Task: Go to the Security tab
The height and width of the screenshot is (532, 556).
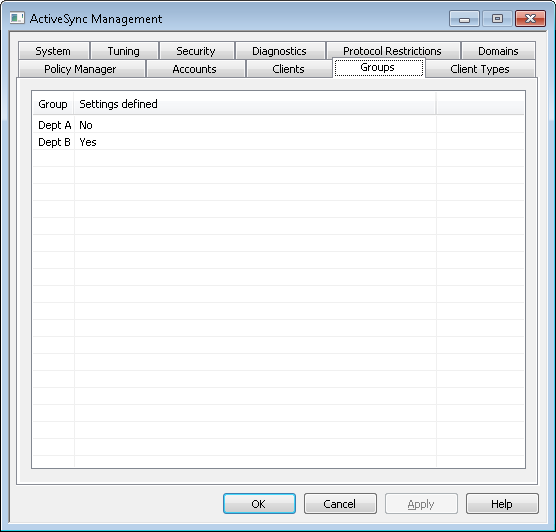Action: click(x=196, y=51)
